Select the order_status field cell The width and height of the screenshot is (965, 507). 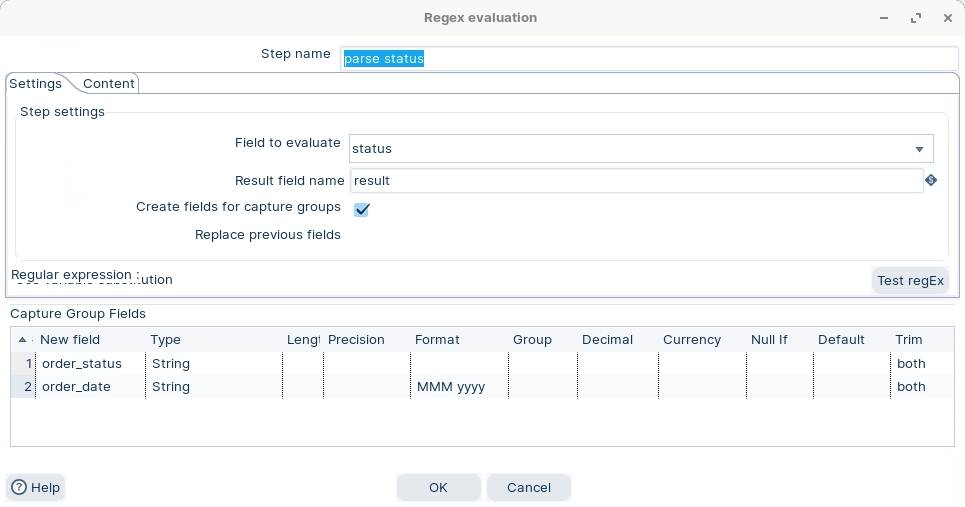pyautogui.click(x=90, y=364)
